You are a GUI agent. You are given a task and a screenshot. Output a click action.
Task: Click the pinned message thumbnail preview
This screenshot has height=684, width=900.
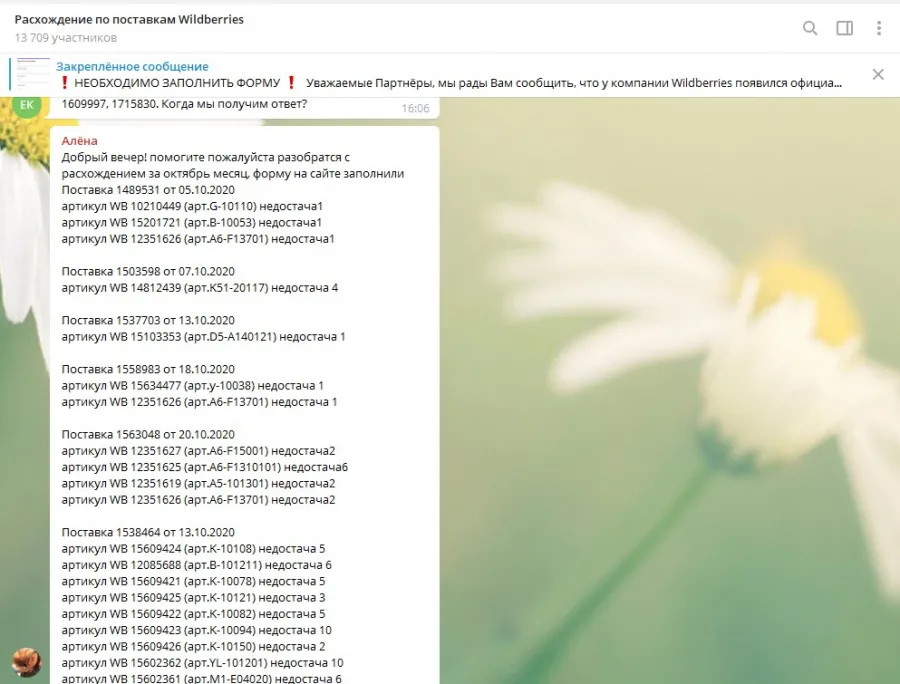pos(33,74)
